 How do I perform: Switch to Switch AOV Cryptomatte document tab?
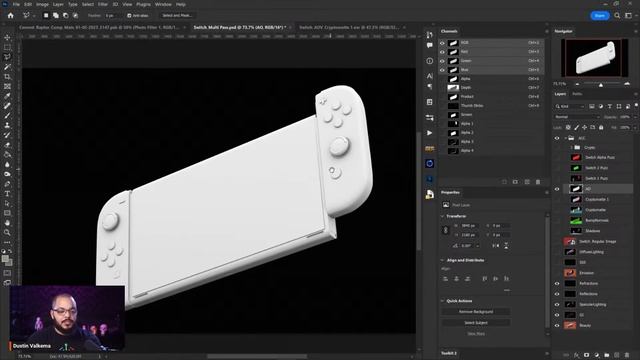(x=349, y=27)
